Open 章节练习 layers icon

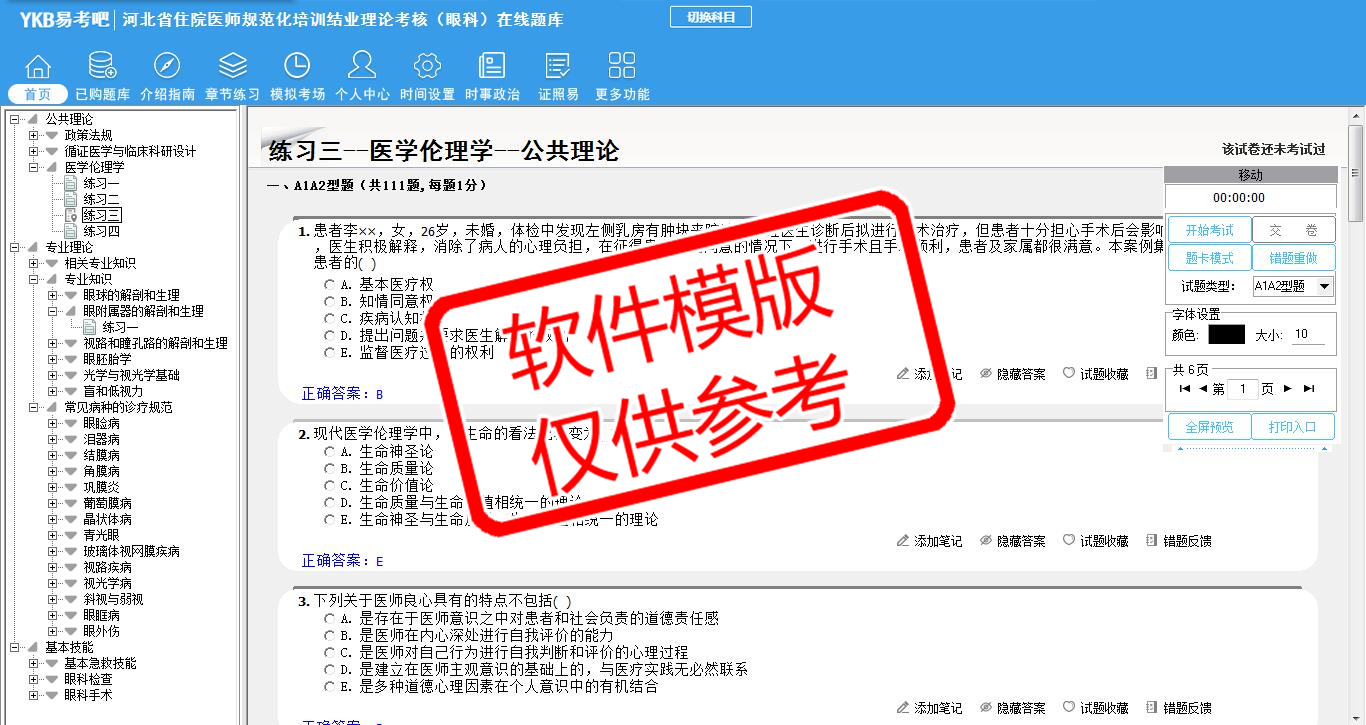(x=232, y=67)
